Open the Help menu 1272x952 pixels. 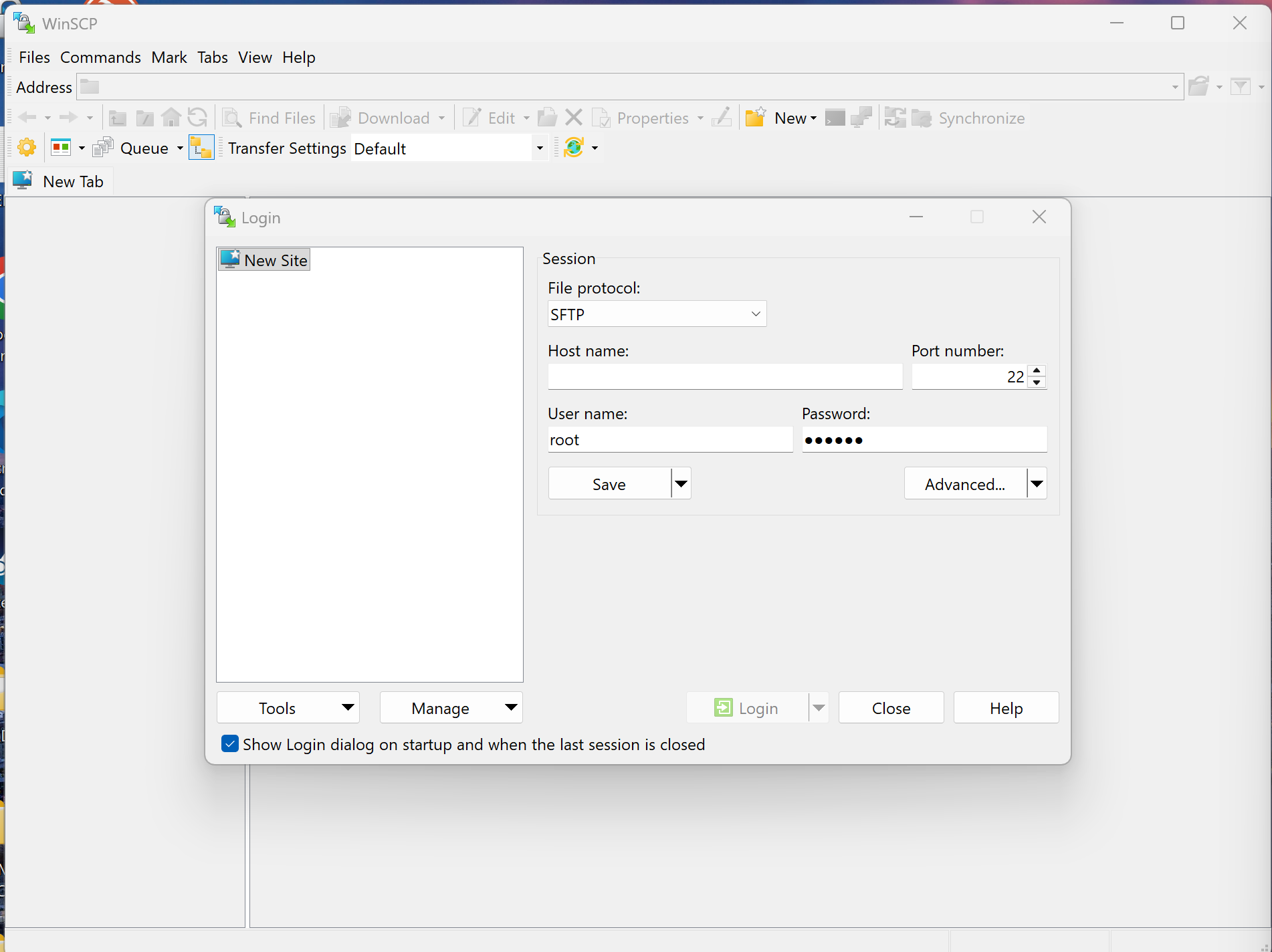pos(298,57)
